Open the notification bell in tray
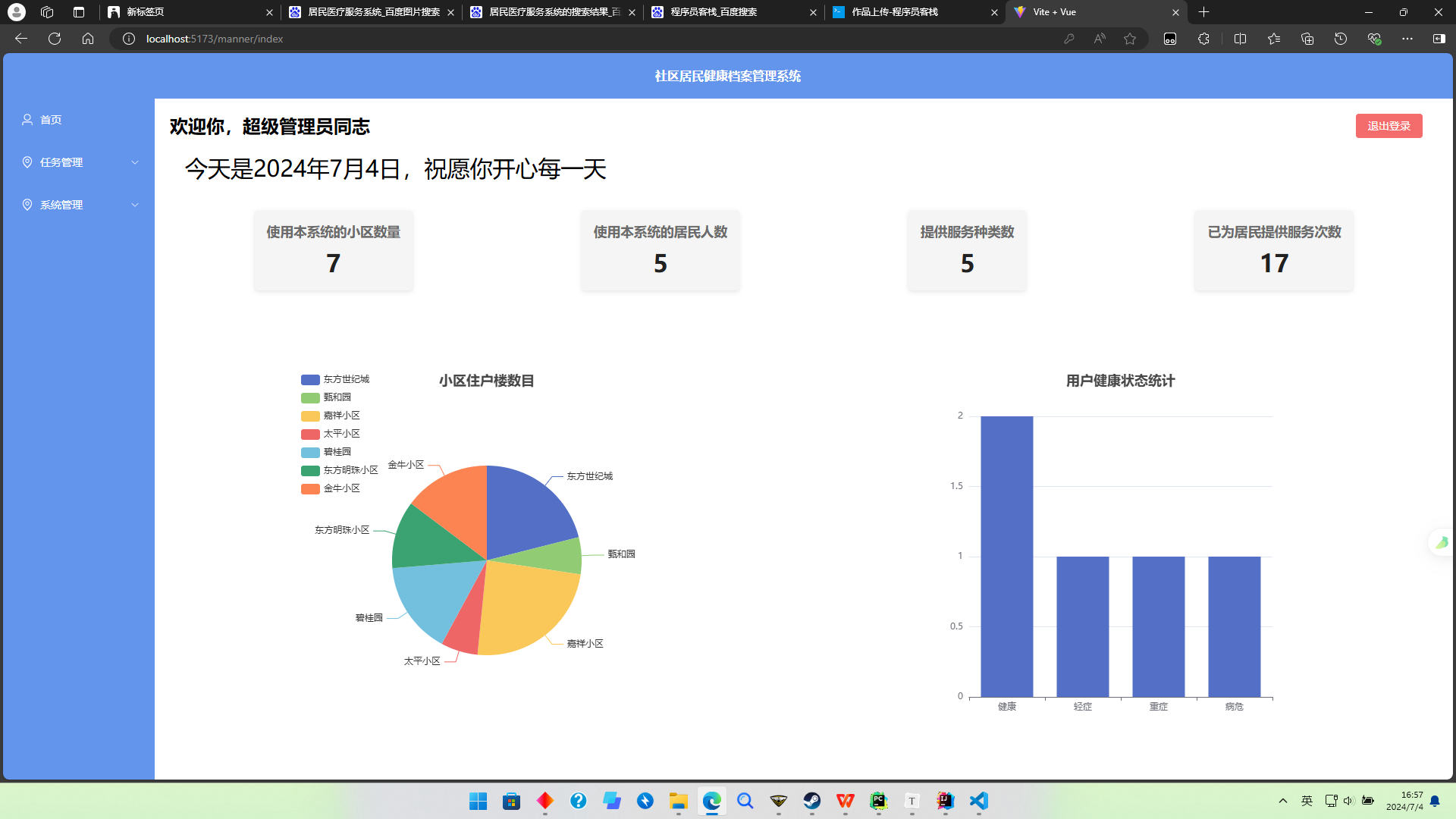 click(1435, 801)
